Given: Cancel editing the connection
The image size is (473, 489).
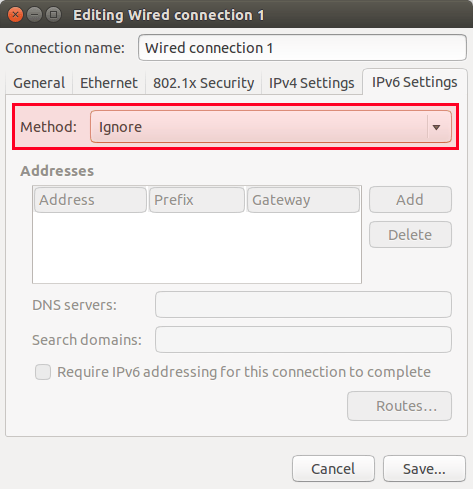Looking at the screenshot, I should [333, 469].
